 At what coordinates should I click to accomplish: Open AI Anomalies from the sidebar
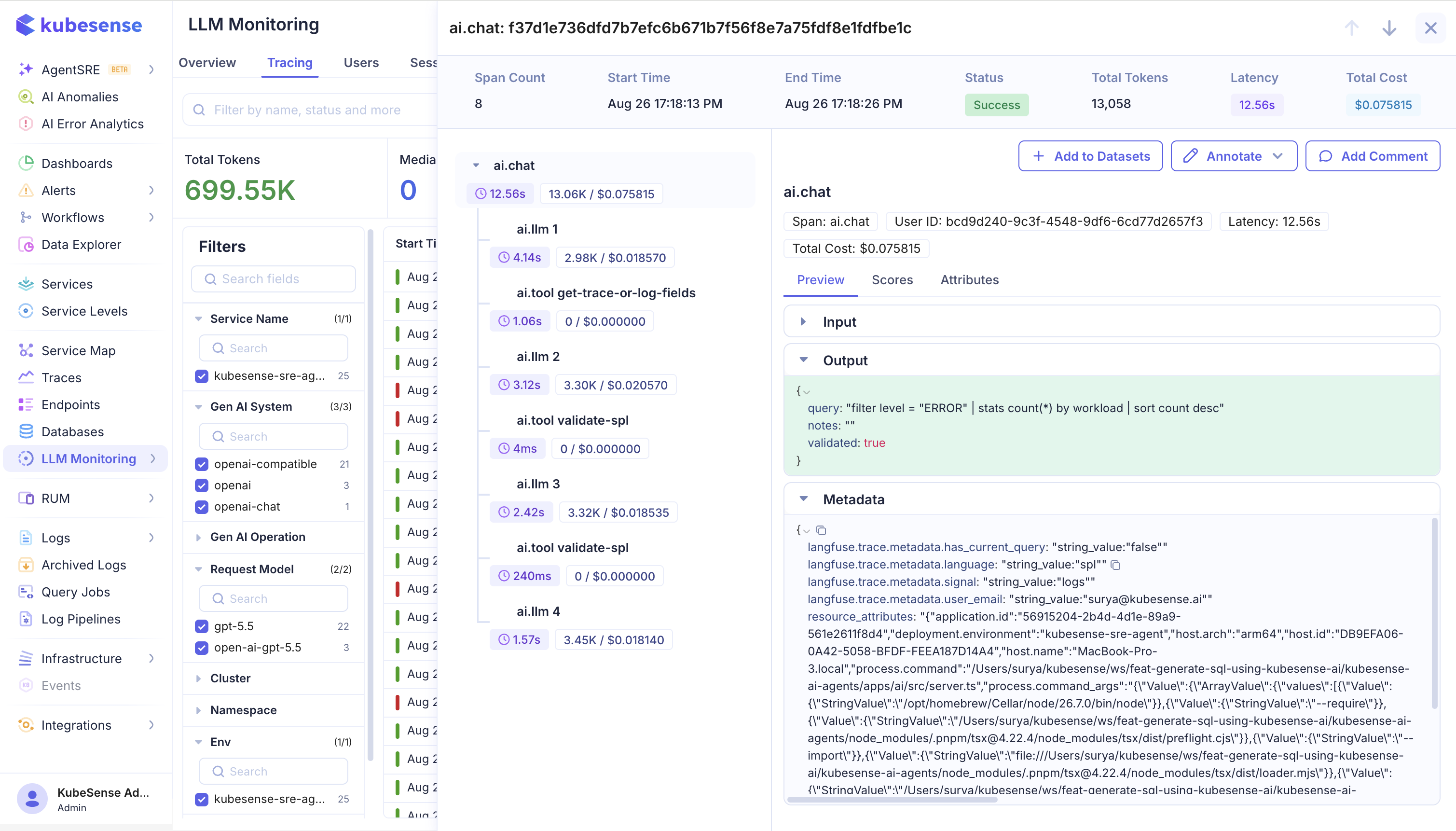80,97
